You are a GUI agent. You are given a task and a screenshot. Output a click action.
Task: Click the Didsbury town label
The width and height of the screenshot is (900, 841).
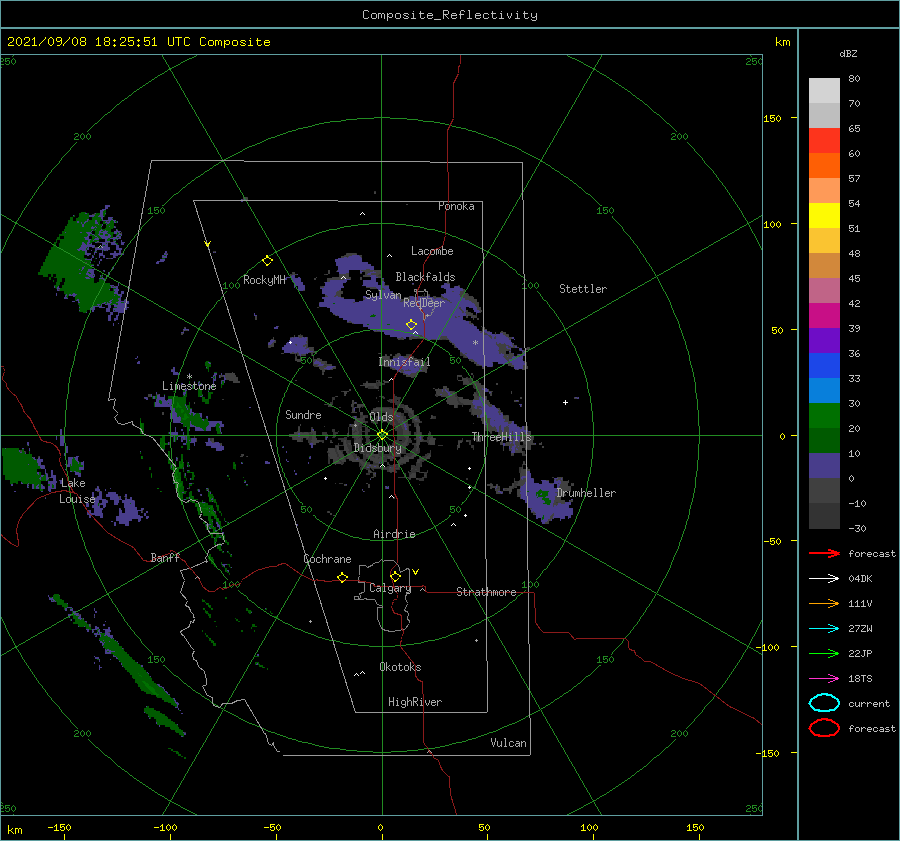click(377, 448)
